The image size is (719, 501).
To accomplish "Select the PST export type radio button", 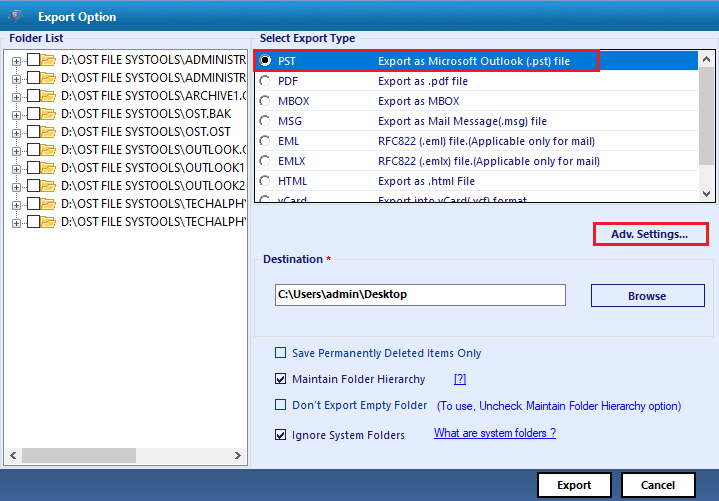I will tap(265, 61).
